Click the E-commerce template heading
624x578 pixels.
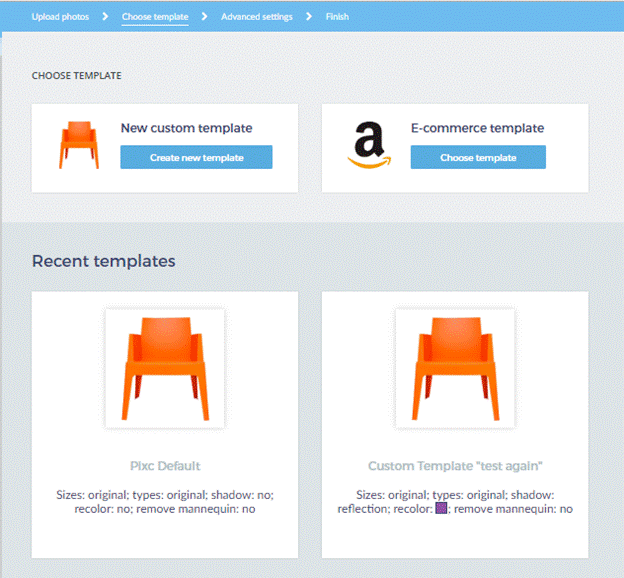(x=477, y=128)
